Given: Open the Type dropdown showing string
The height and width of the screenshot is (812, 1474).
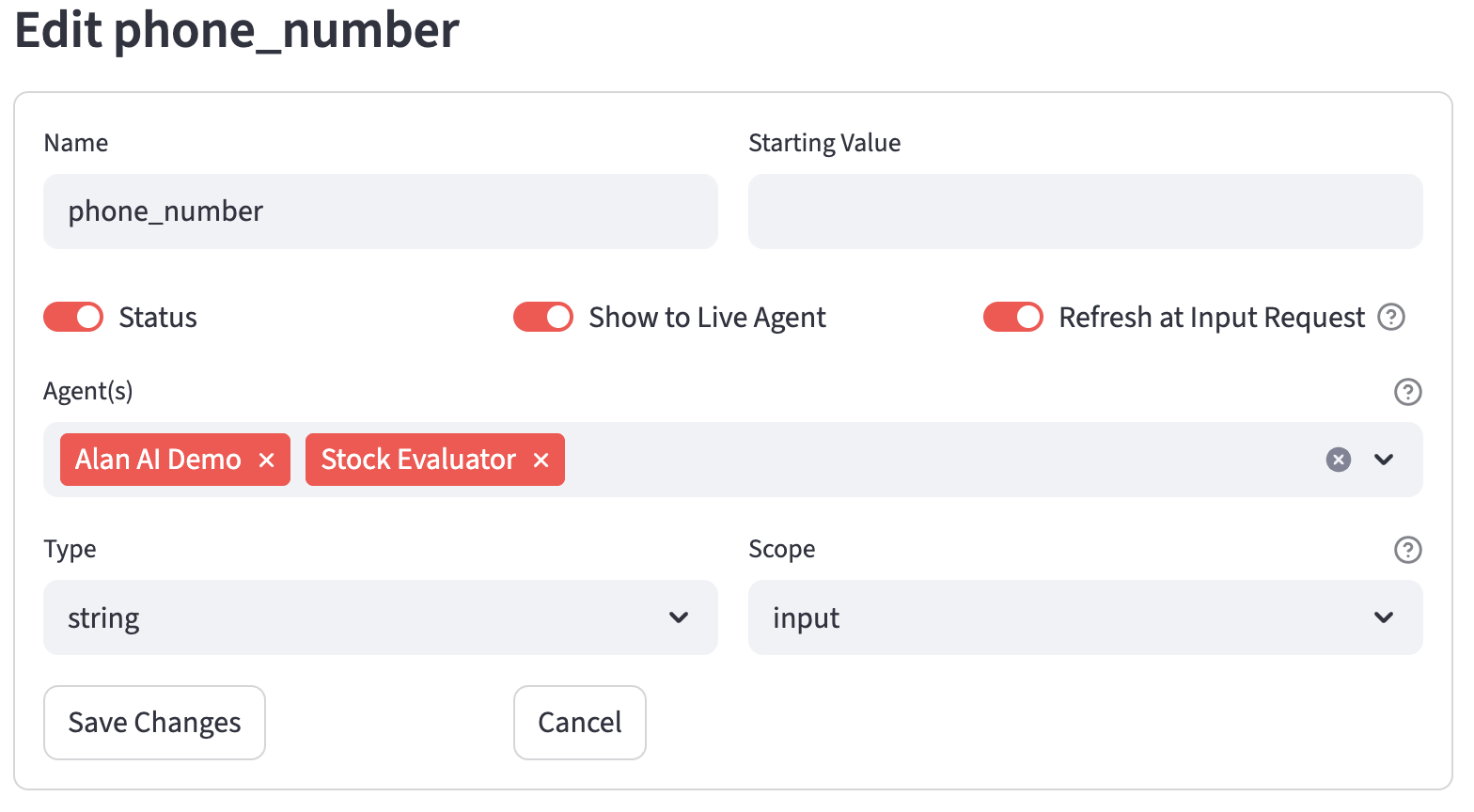Looking at the screenshot, I should click(x=381, y=617).
